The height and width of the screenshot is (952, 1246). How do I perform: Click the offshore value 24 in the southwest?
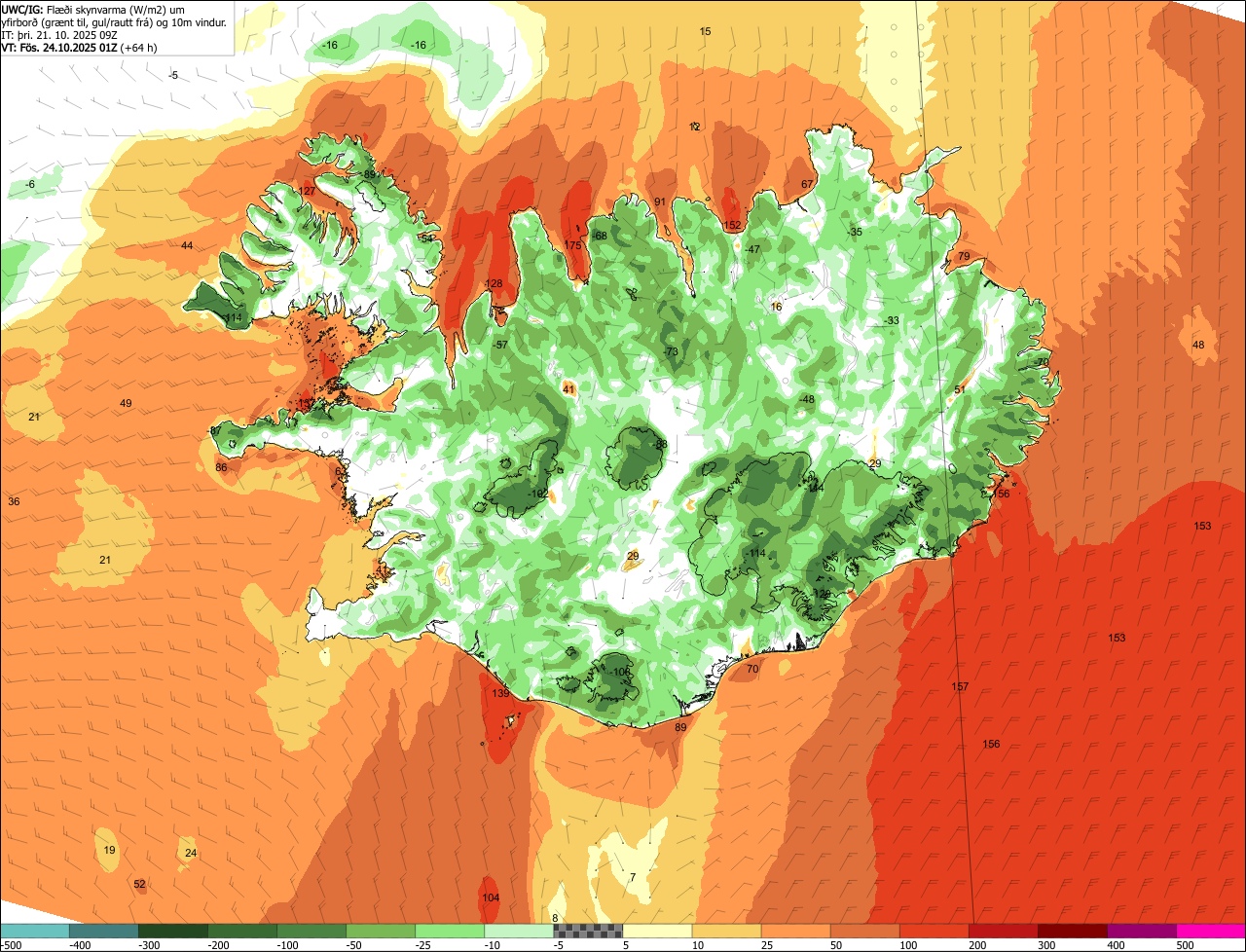[x=191, y=853]
